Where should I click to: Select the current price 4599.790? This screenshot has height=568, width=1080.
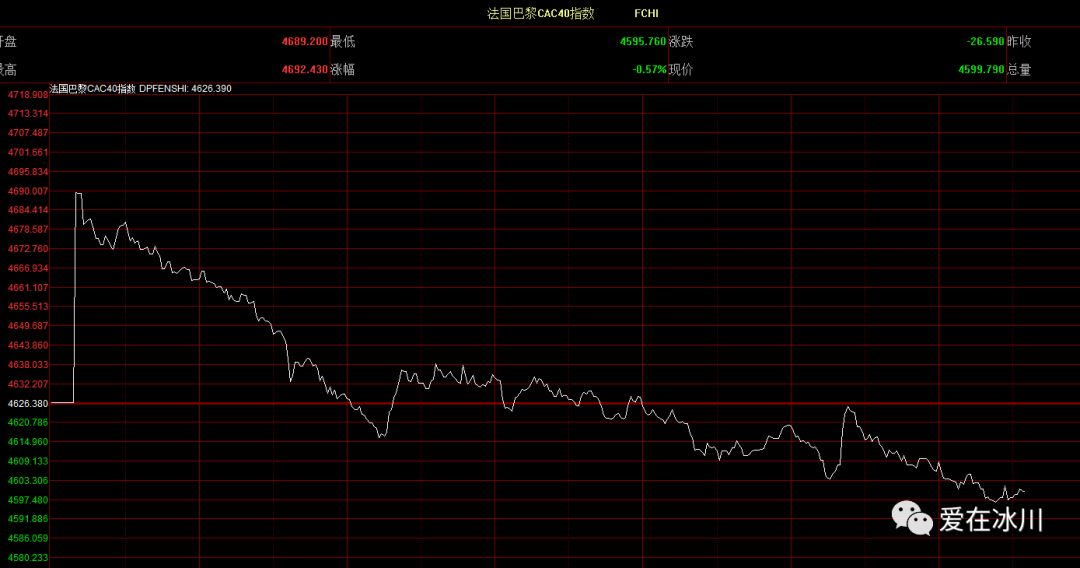(x=981, y=70)
